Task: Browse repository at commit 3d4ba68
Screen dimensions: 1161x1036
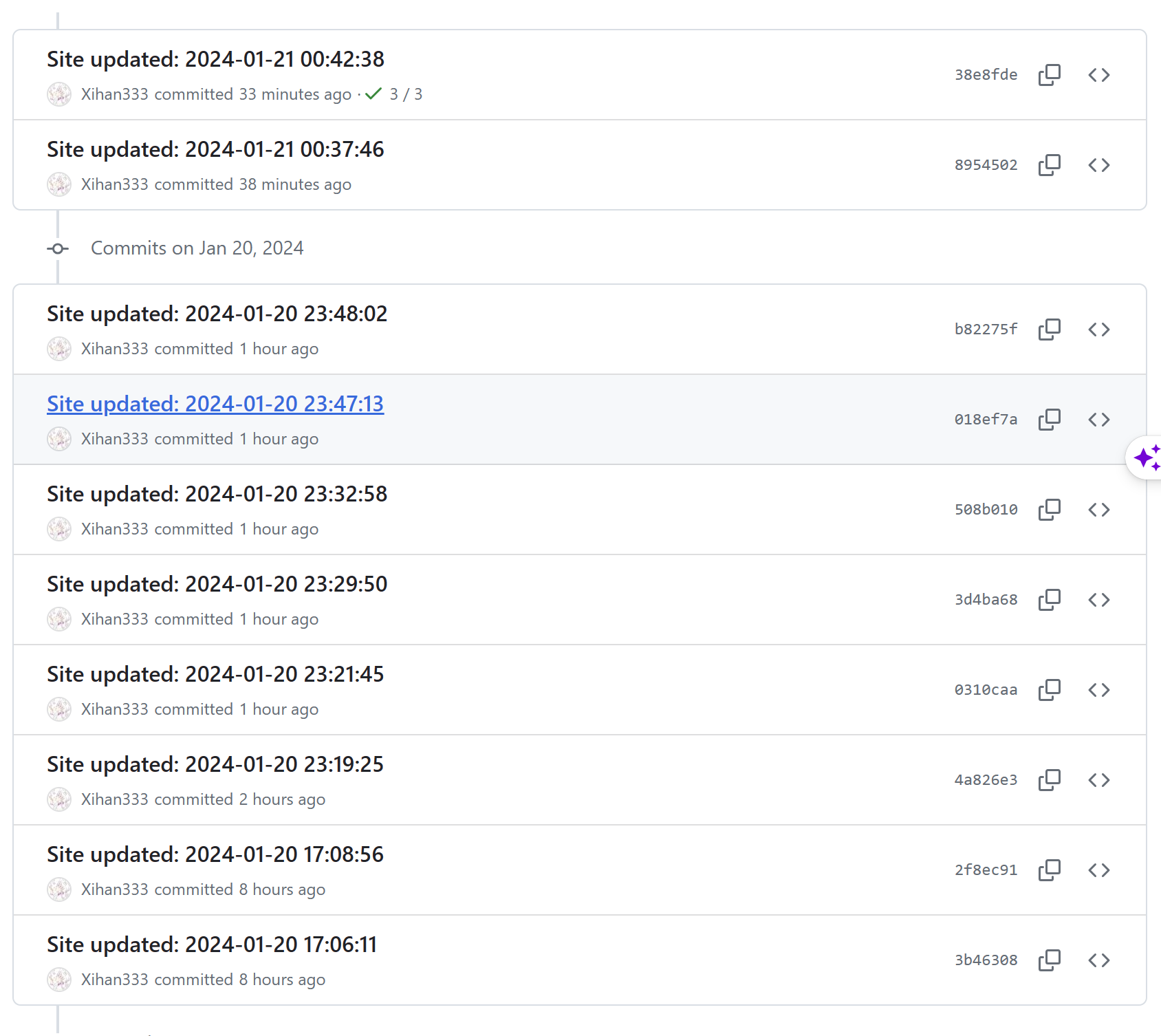Action: point(1099,599)
